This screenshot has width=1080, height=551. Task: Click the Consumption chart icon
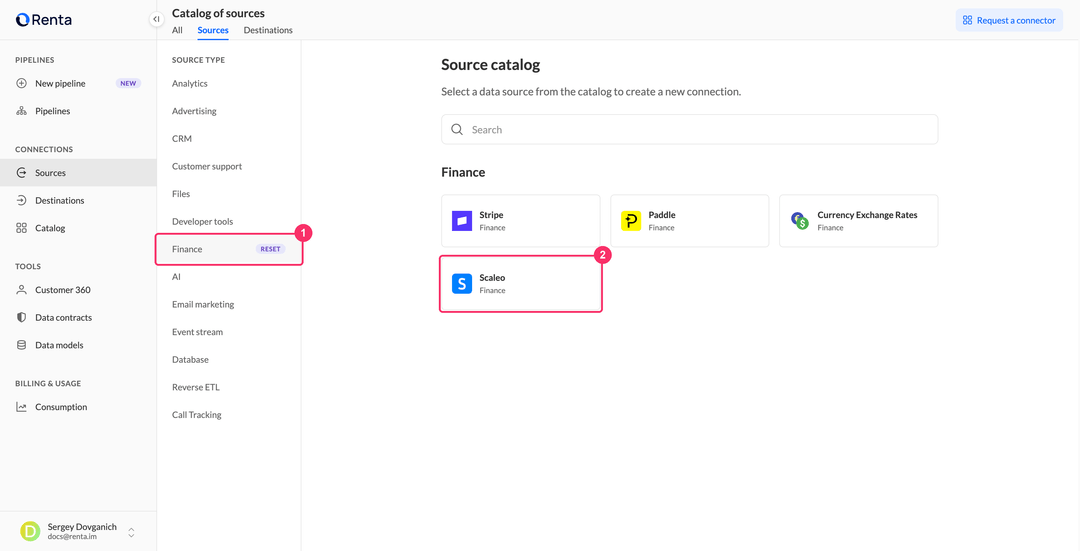pos(21,407)
